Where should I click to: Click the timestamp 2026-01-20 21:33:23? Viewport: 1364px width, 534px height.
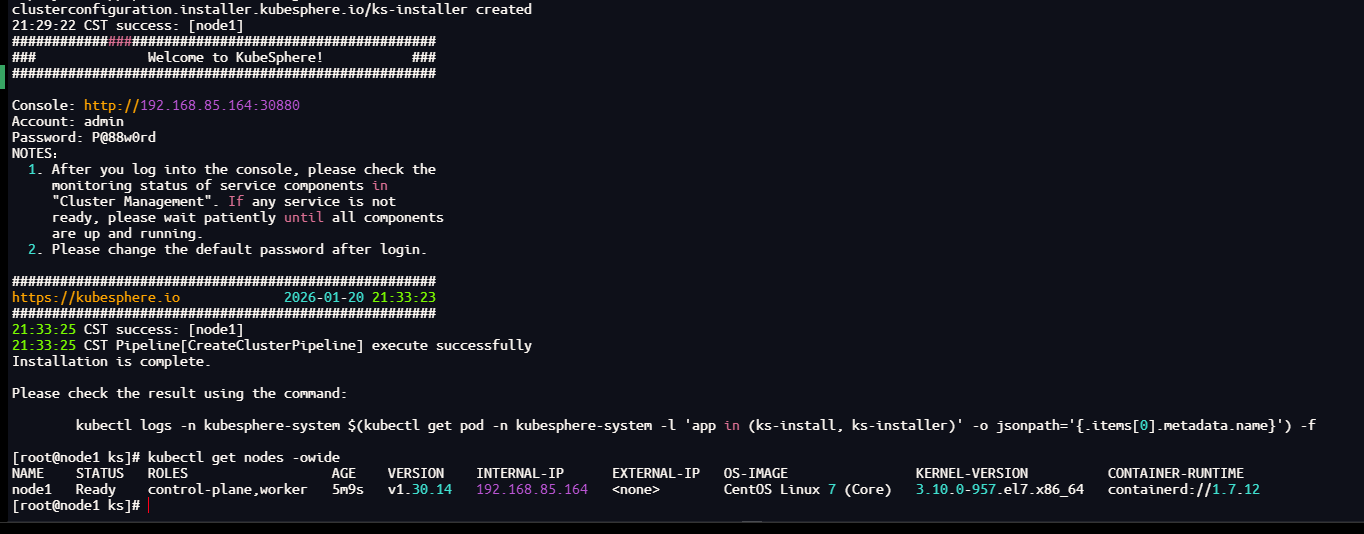click(x=360, y=297)
